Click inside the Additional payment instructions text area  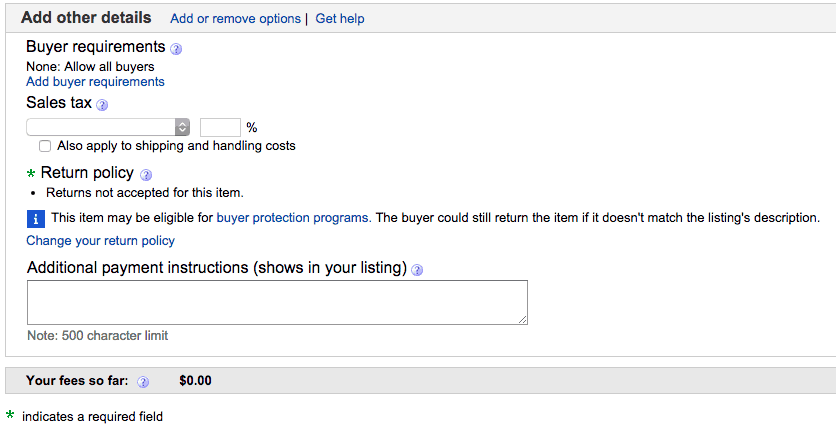[277, 302]
